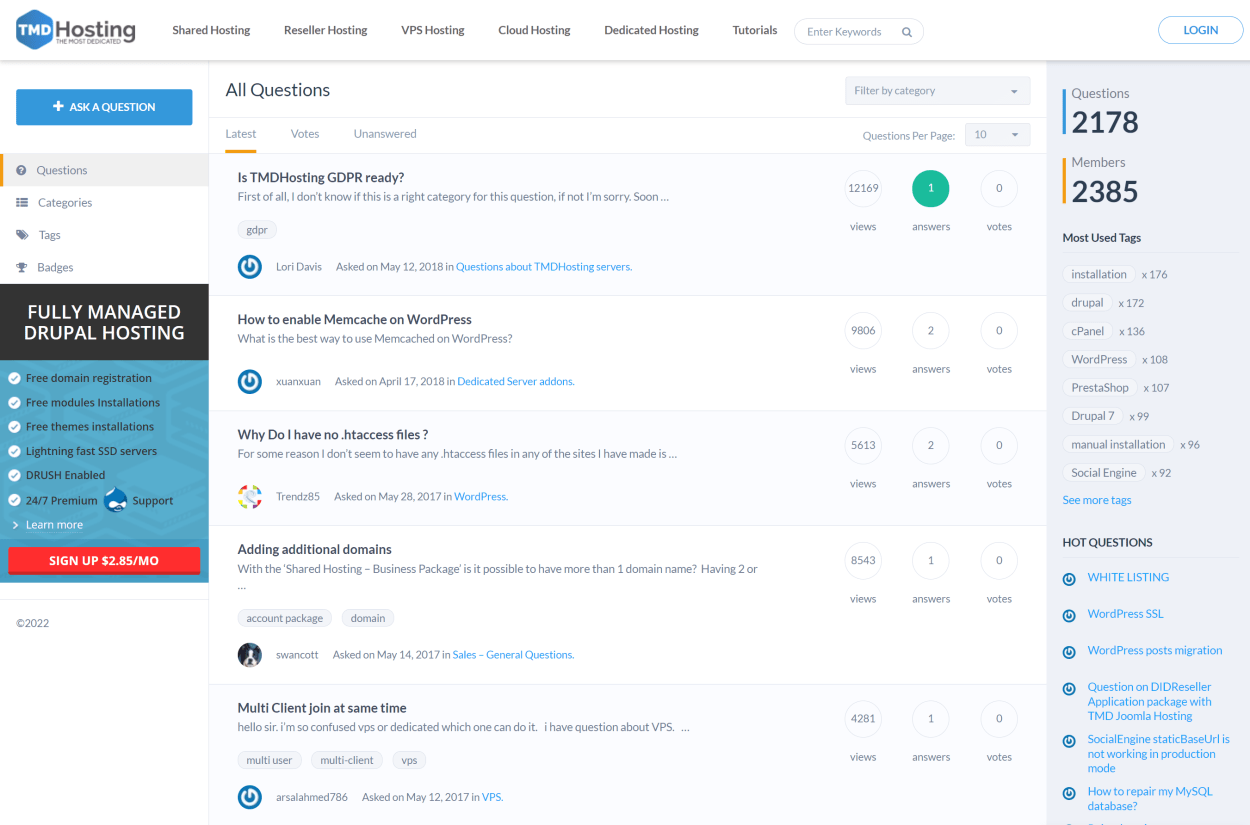Open Trendz85's avatar icon
Screen dimensions: 1250x825
pyautogui.click(x=250, y=496)
